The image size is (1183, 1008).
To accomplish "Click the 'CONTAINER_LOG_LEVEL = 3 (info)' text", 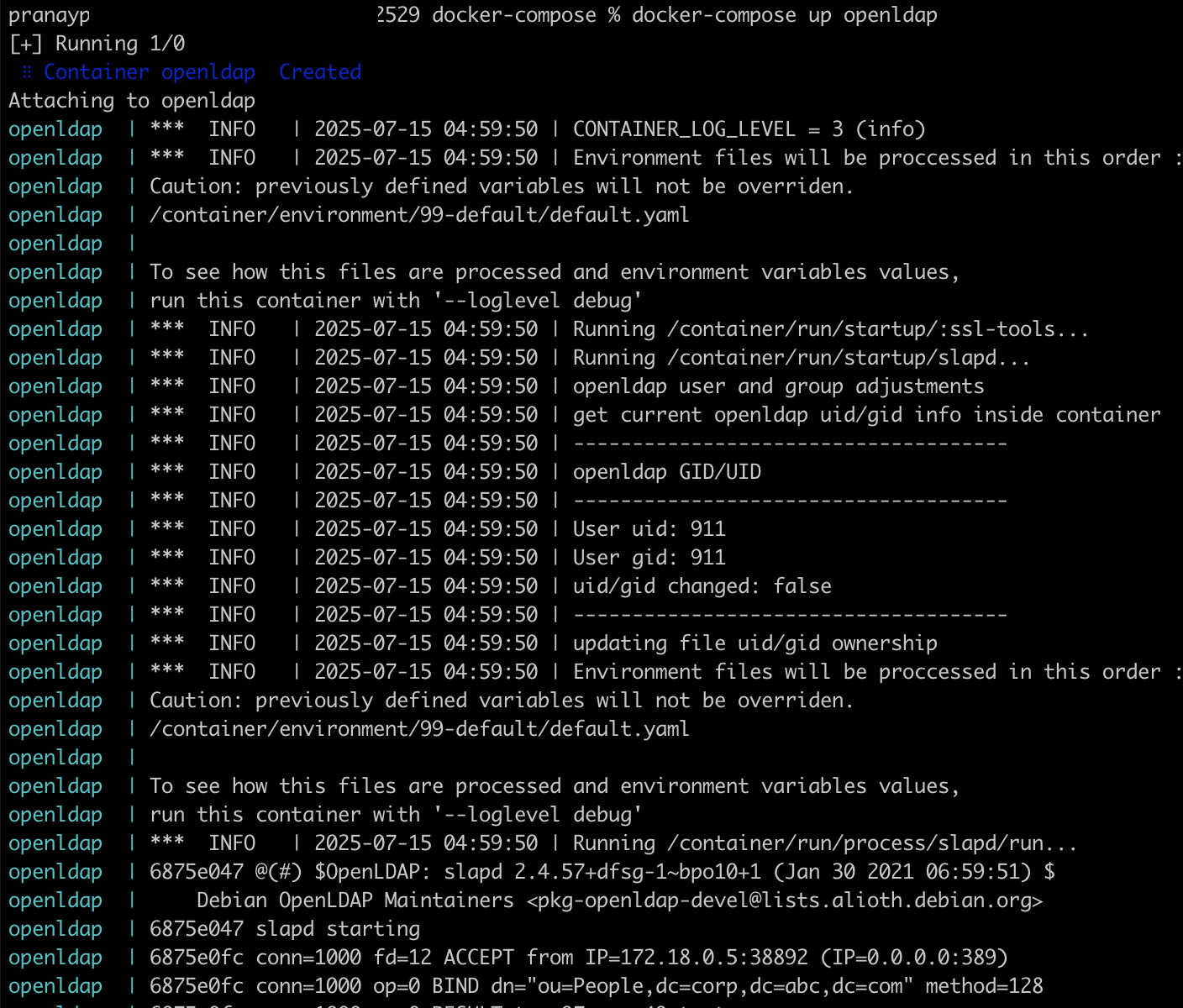I will point(749,129).
